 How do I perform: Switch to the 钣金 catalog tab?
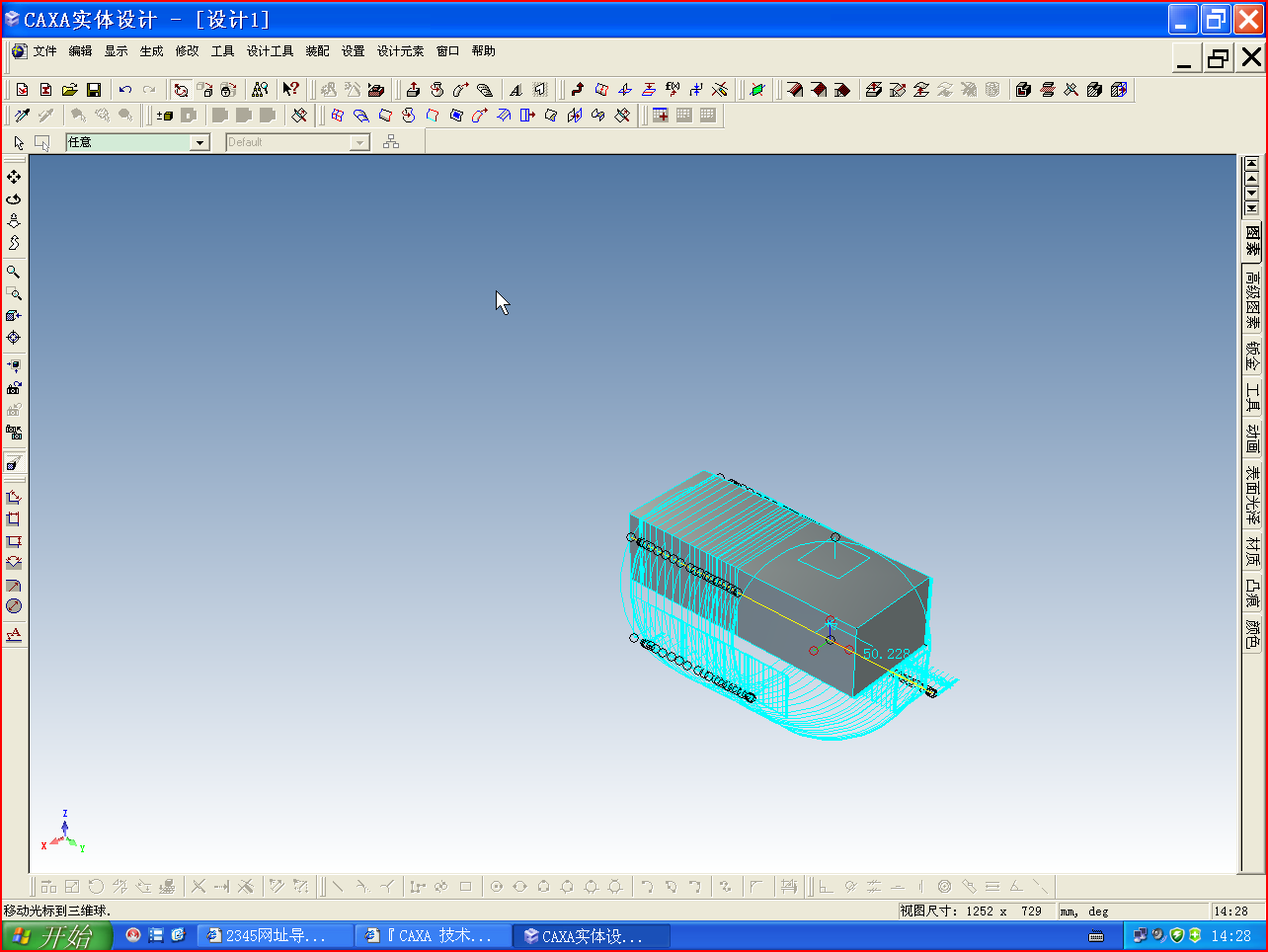pos(1252,356)
